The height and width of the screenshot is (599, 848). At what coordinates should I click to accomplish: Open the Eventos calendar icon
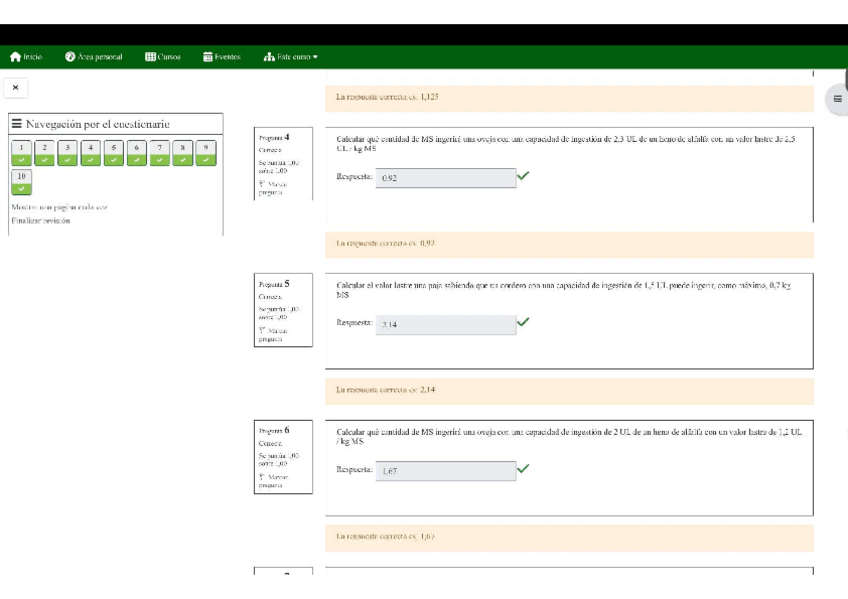click(x=208, y=57)
